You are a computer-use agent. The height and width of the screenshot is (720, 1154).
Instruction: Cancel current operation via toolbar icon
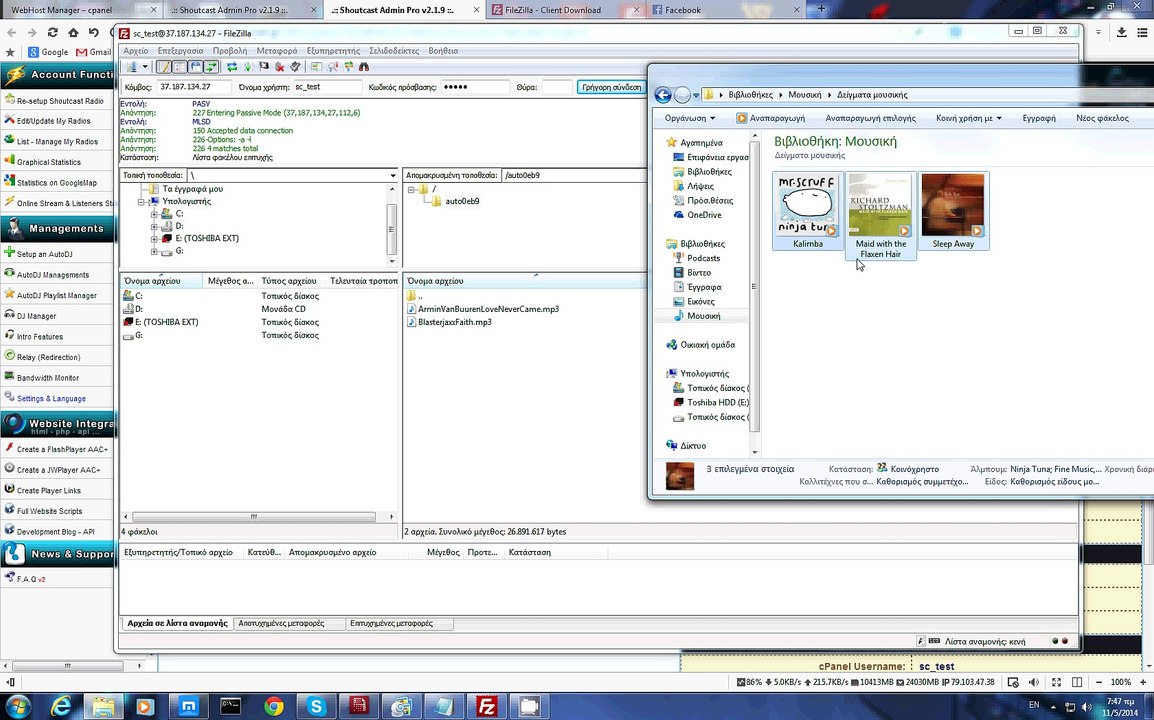pos(263,67)
